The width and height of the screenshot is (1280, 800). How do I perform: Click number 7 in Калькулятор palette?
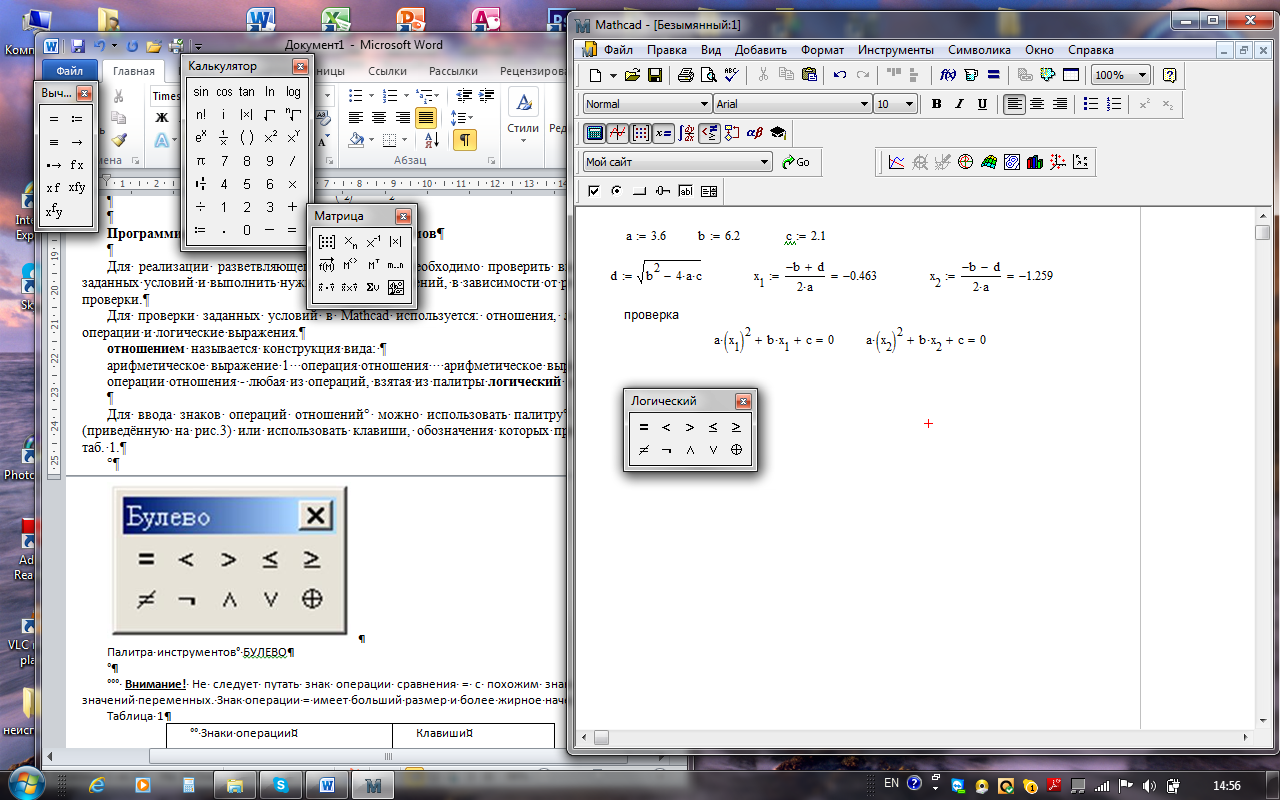click(224, 161)
